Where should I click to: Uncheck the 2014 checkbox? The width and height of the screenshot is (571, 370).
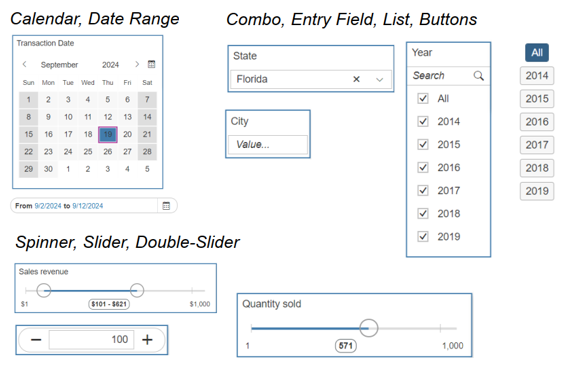423,121
